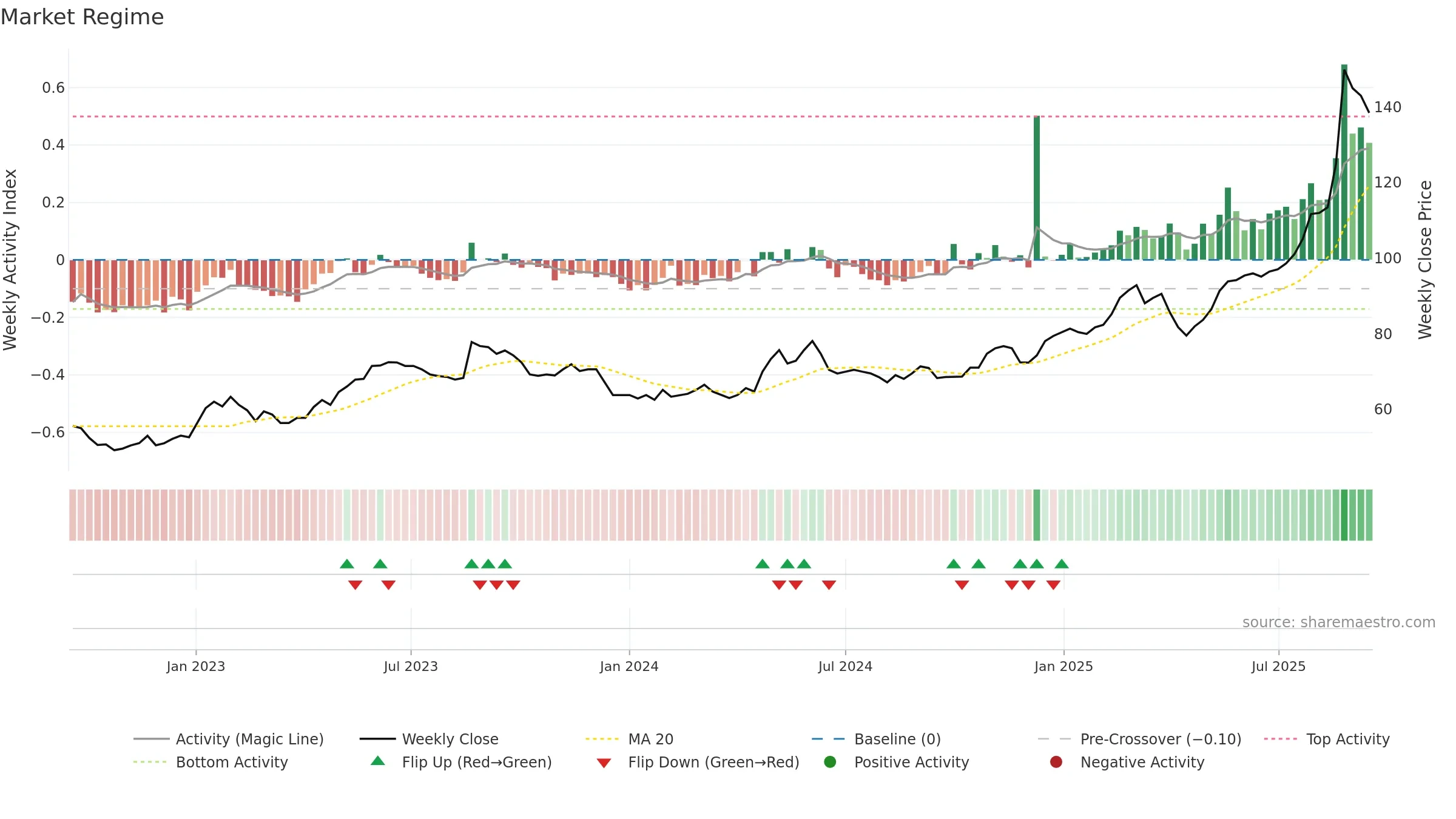
Task: Click the Jul 2023 axis label
Action: click(411, 666)
